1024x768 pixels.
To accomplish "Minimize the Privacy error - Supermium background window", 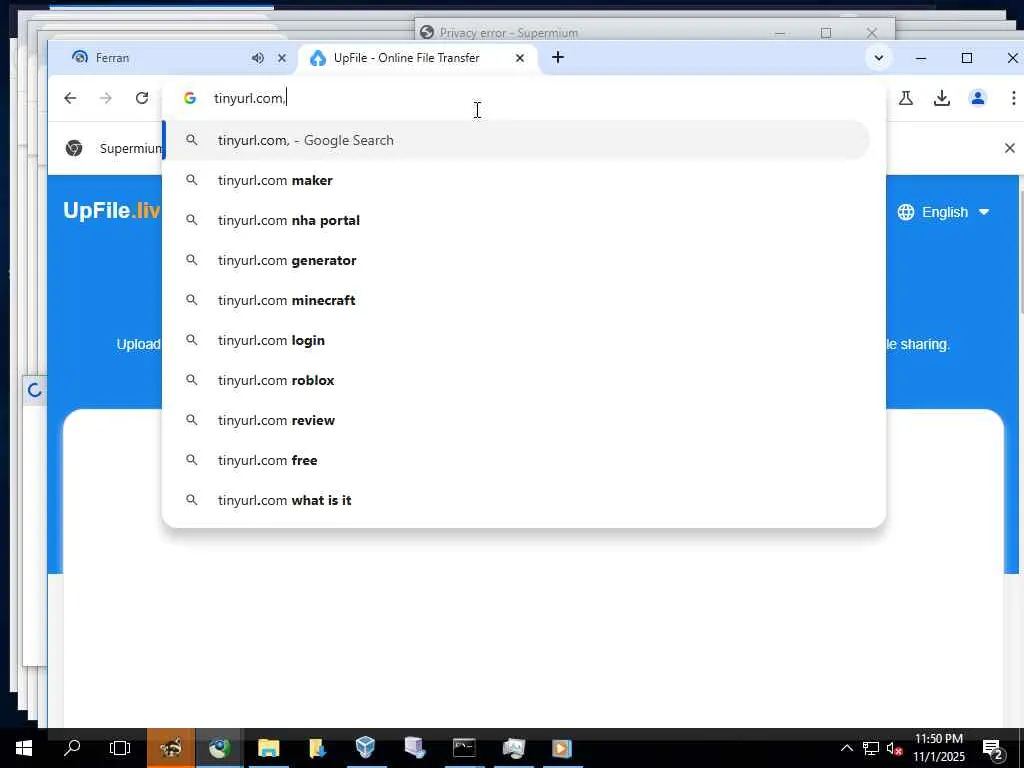I will (x=780, y=33).
